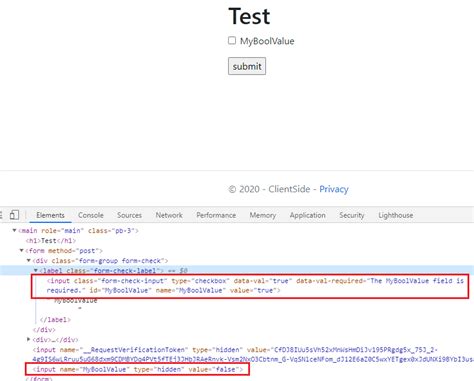Image resolution: width=474 pixels, height=381 pixels.
Task: Open the Lighthouse tab
Action: click(396, 215)
